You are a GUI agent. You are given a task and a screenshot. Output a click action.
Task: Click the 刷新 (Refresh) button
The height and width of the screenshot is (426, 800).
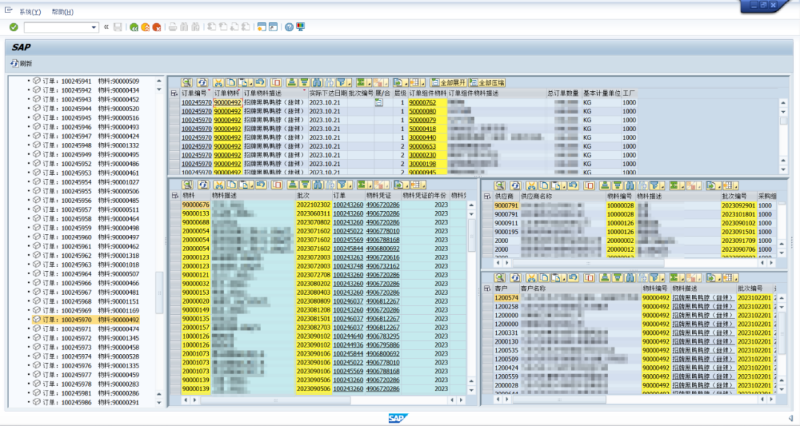point(20,63)
